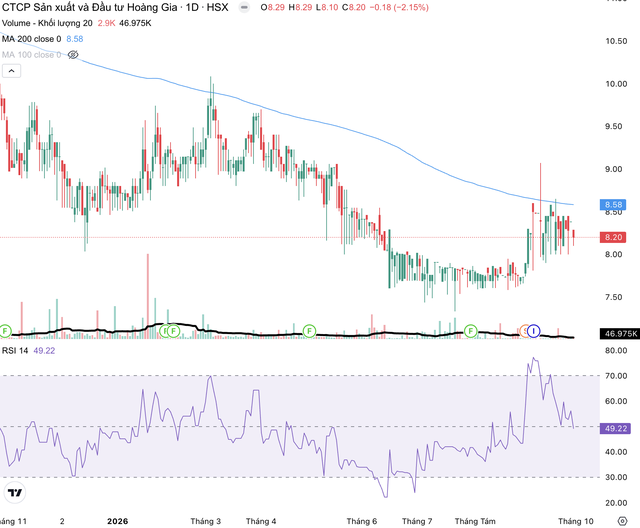640x528 pixels.
Task: Click the 8.00 price scale label
Action: coord(616,254)
